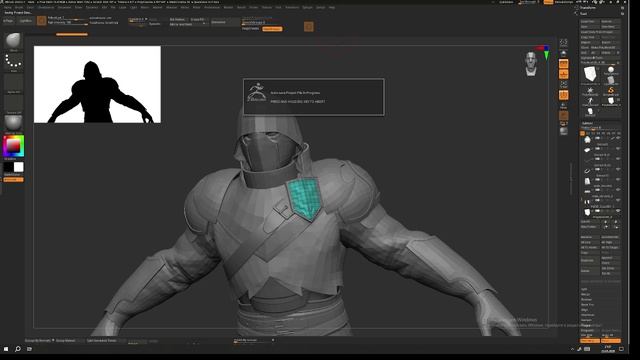Pick a hue in the color picker square

13,146
